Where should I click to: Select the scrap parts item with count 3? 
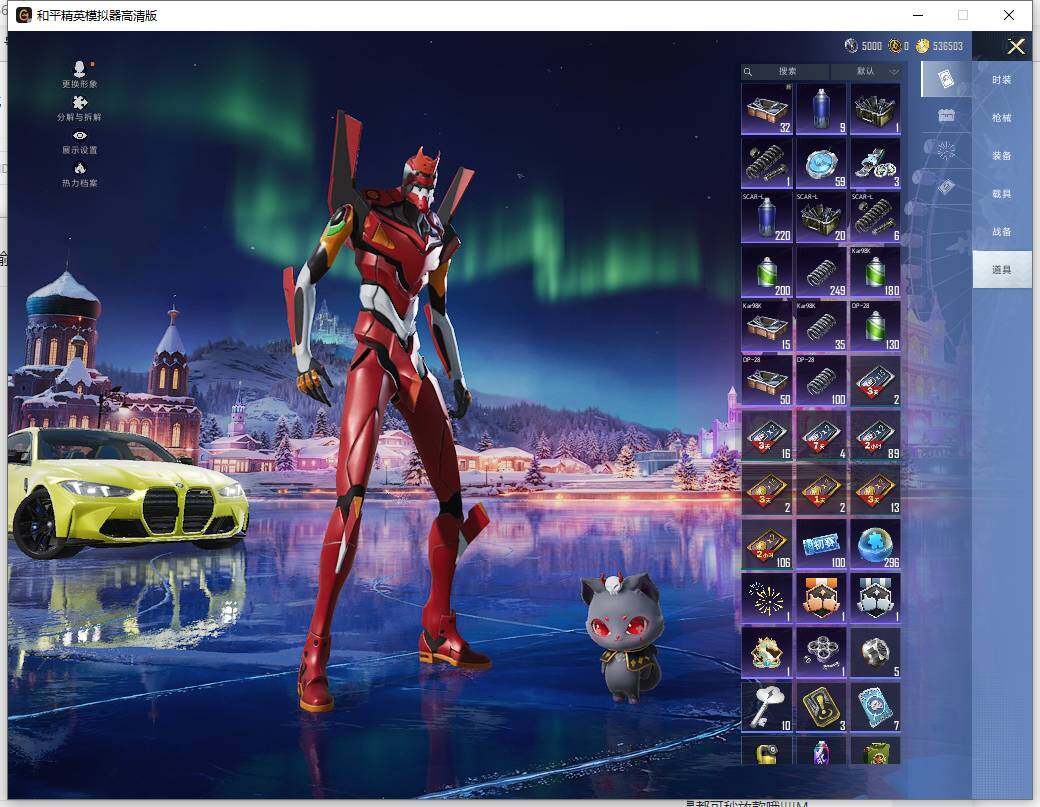(x=876, y=163)
